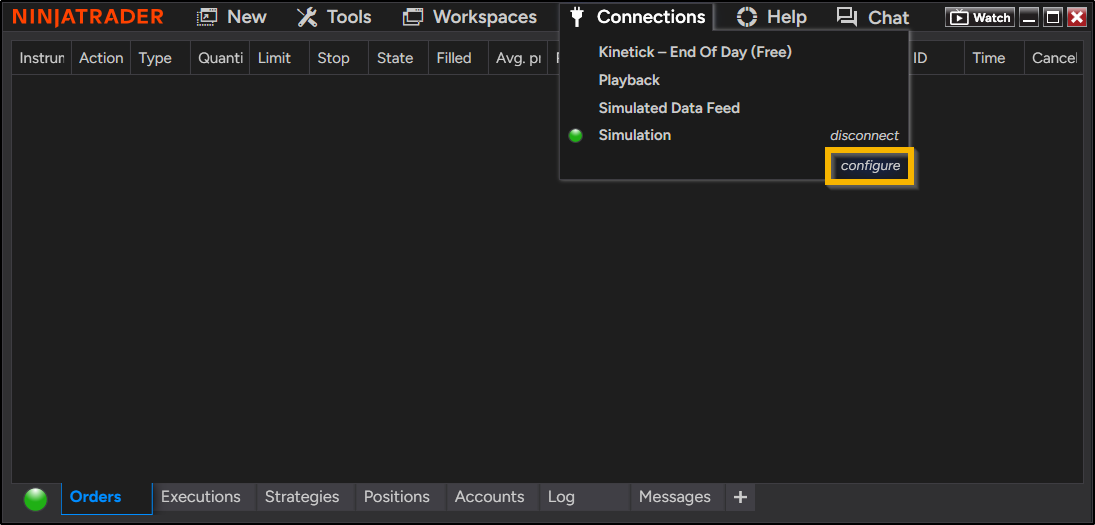Click the State column header
The width and height of the screenshot is (1095, 525).
click(x=398, y=58)
